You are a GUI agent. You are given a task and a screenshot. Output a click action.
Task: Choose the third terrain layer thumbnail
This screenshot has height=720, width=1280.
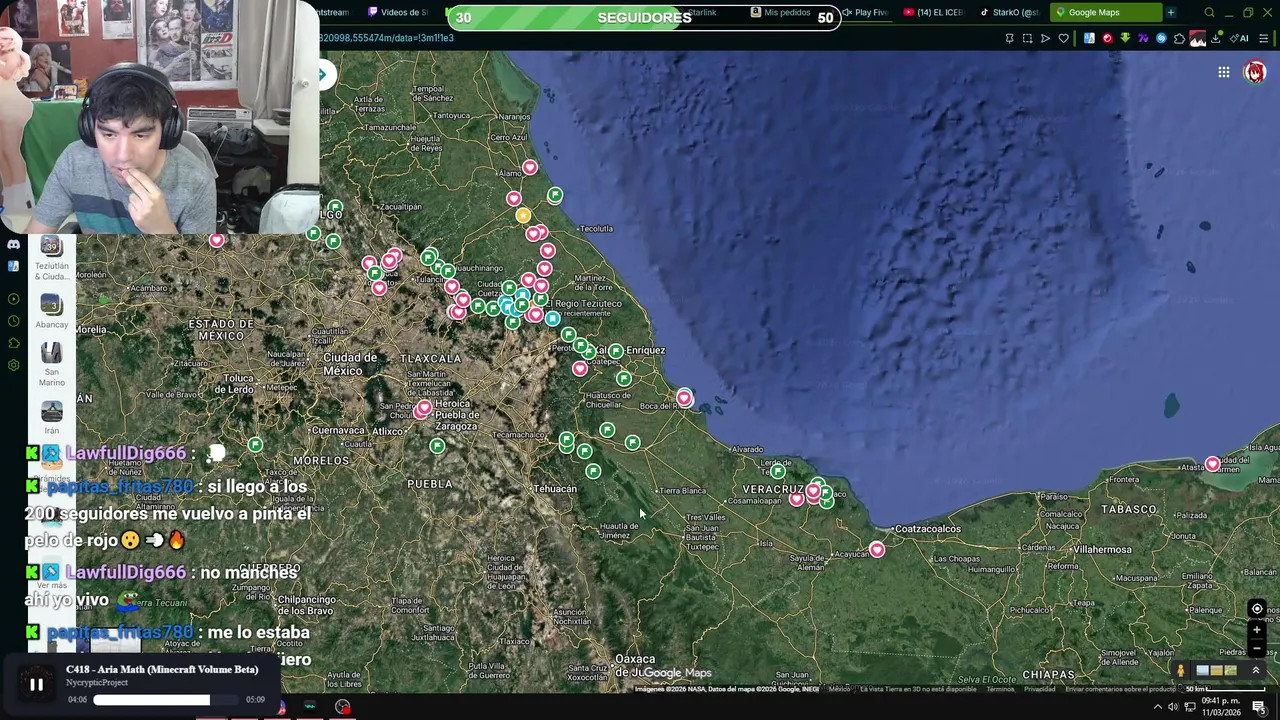(1231, 671)
